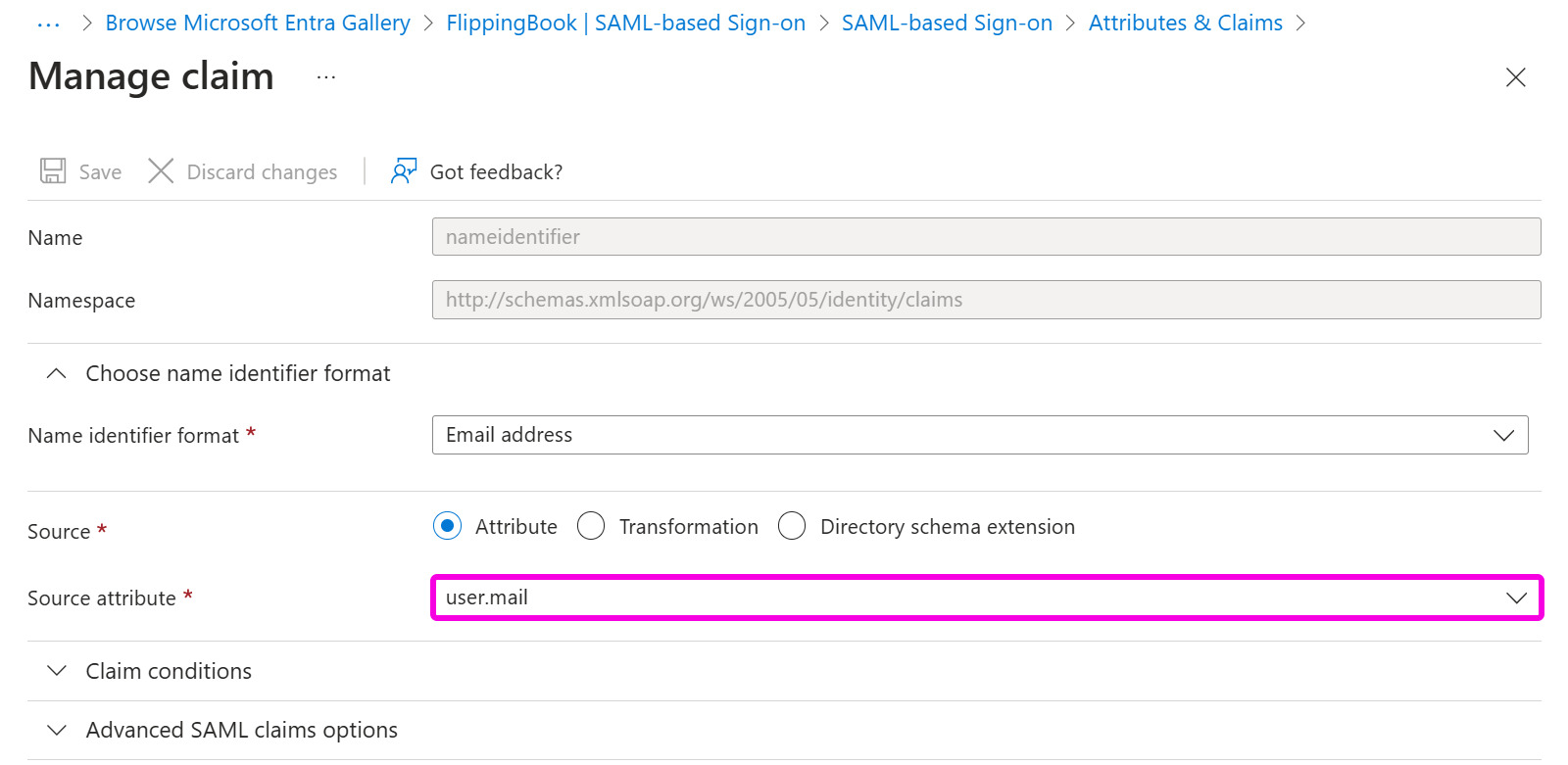
Task: Select the Transformation source option
Action: [x=591, y=526]
